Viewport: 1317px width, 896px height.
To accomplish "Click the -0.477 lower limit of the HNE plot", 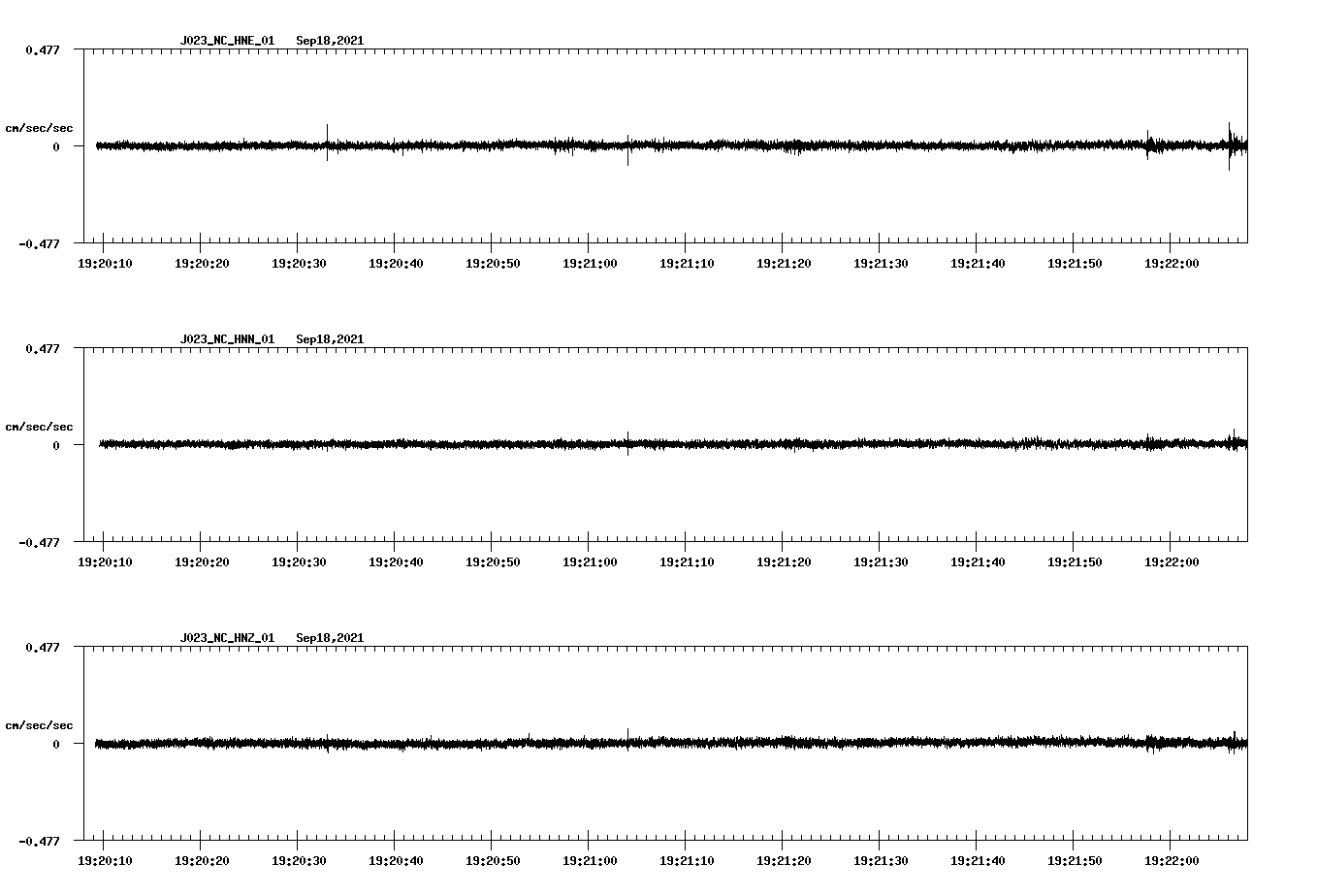I will [39, 243].
